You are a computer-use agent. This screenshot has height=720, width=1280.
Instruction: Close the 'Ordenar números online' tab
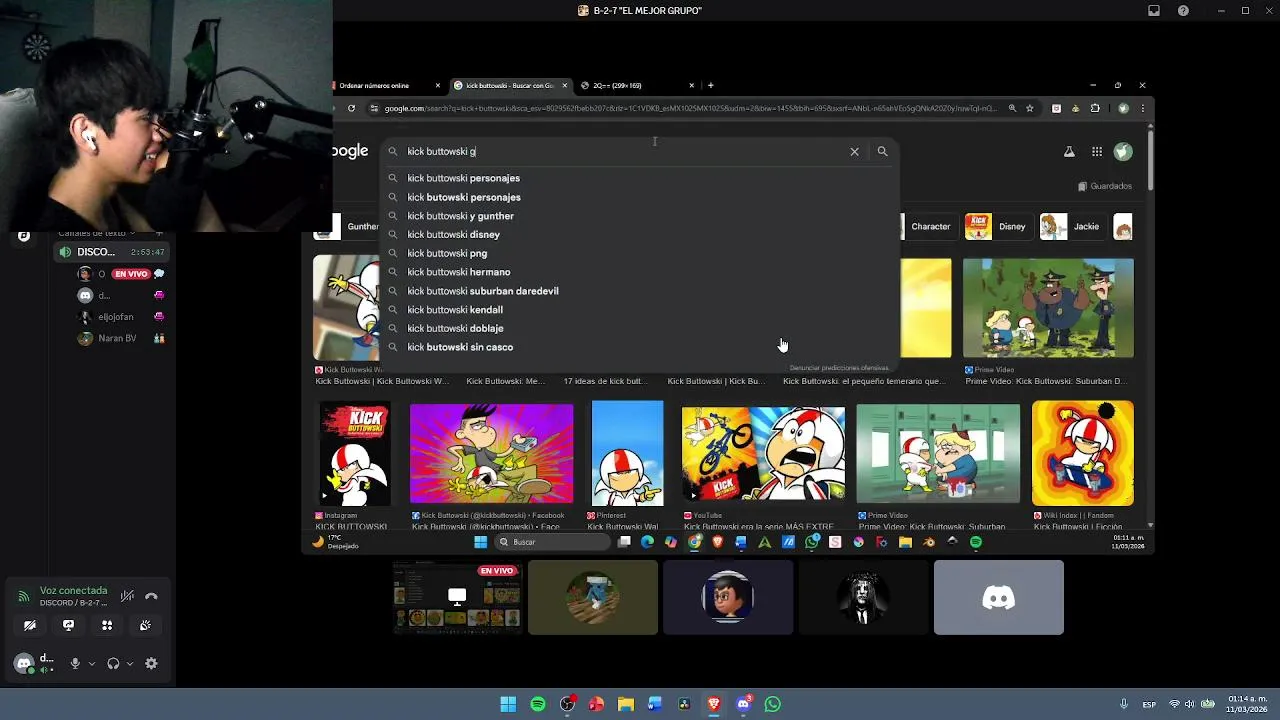pyautogui.click(x=437, y=85)
